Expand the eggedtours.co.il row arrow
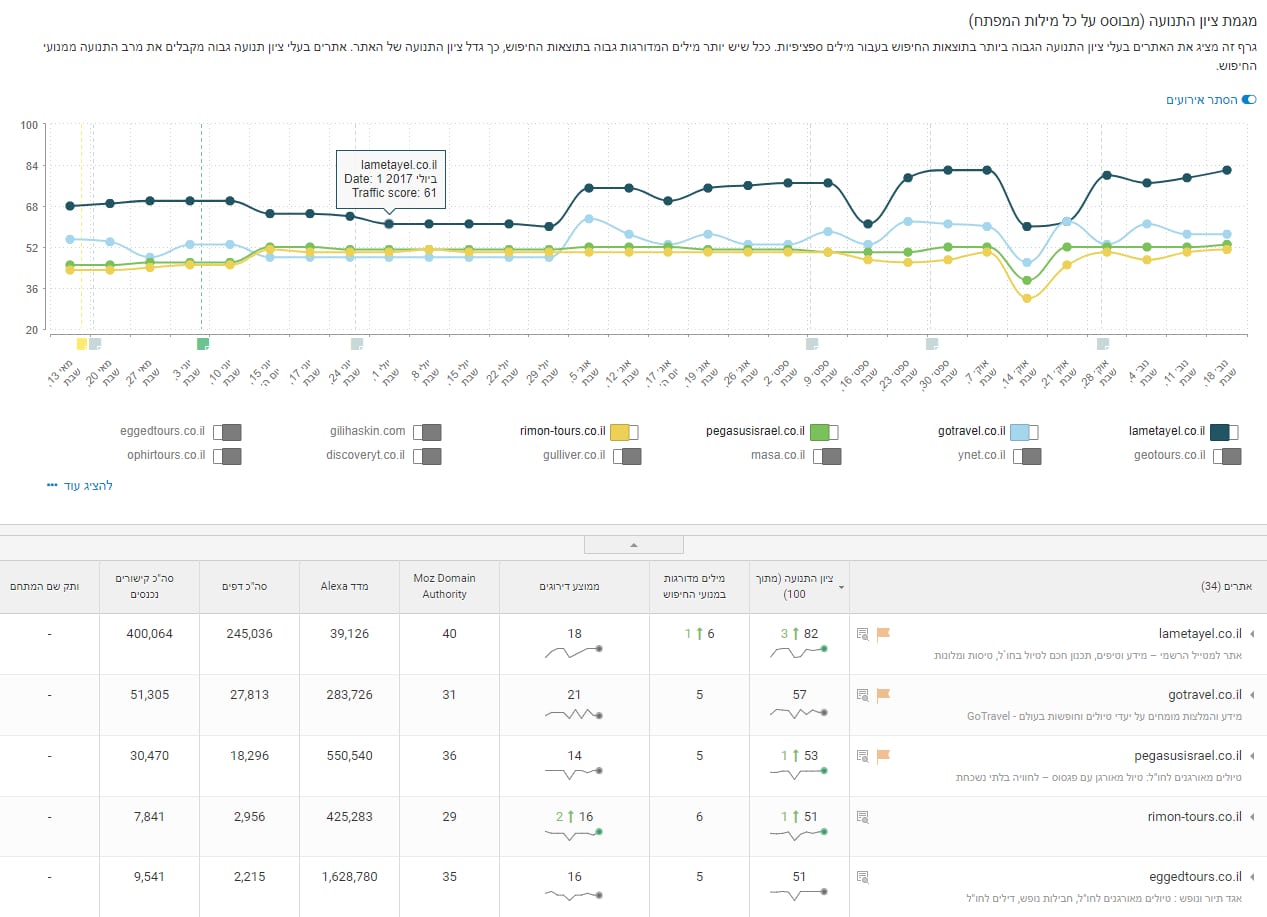The width and height of the screenshot is (1267, 917). click(x=1253, y=878)
